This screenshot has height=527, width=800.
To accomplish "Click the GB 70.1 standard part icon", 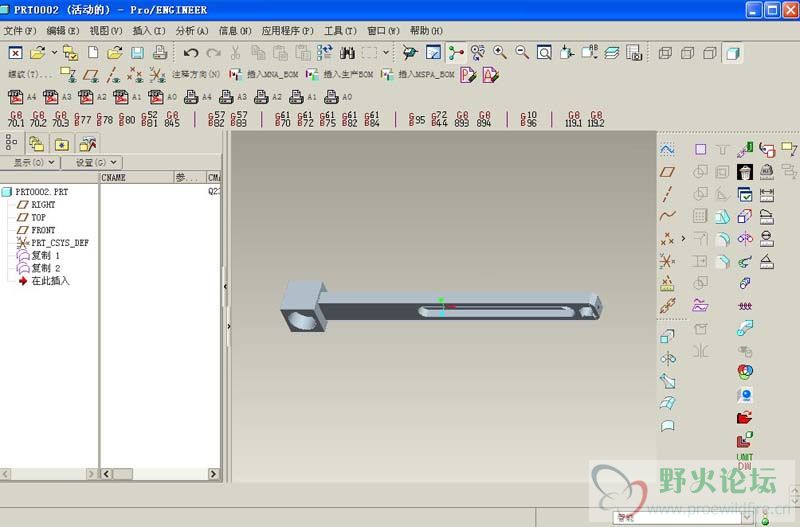I will [x=16, y=119].
